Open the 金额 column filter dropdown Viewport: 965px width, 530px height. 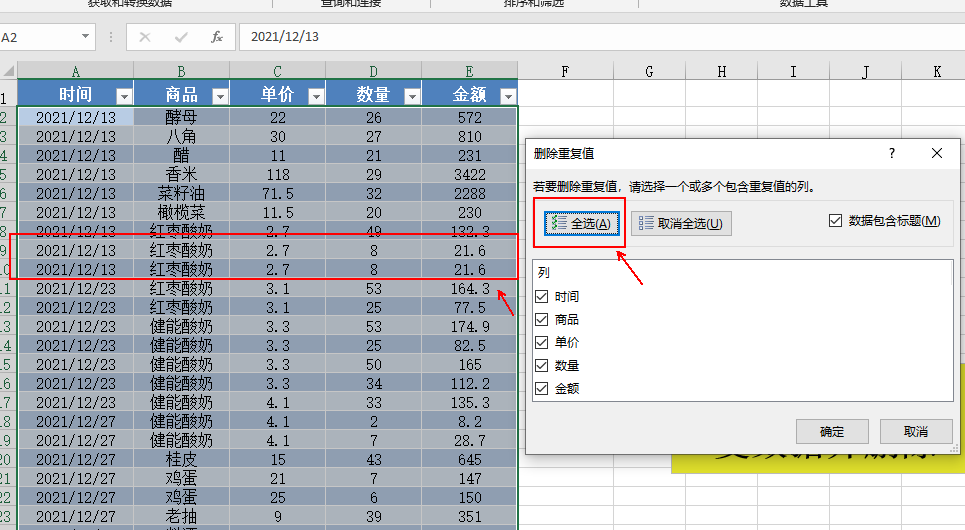click(x=508, y=96)
